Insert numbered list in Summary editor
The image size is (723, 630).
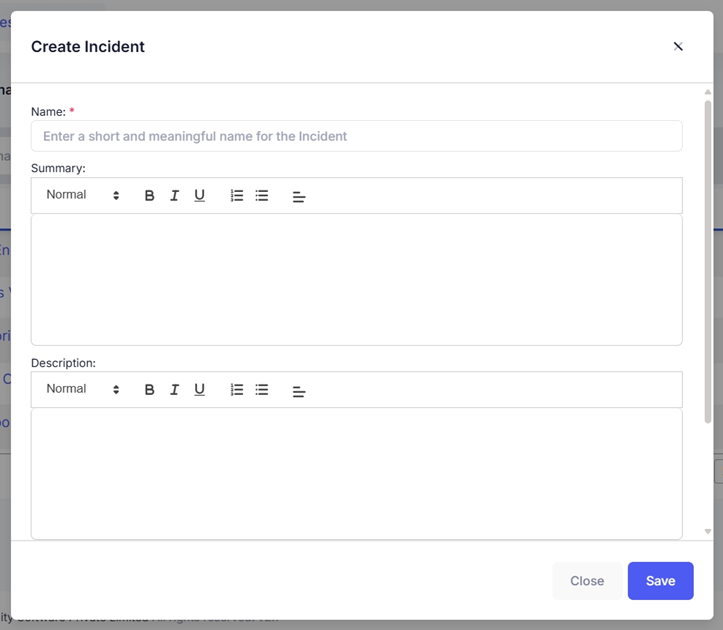(237, 196)
